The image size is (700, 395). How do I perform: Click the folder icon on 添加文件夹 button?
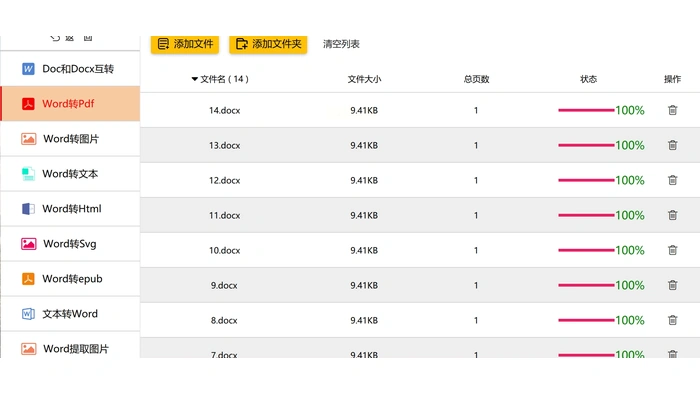click(x=242, y=44)
